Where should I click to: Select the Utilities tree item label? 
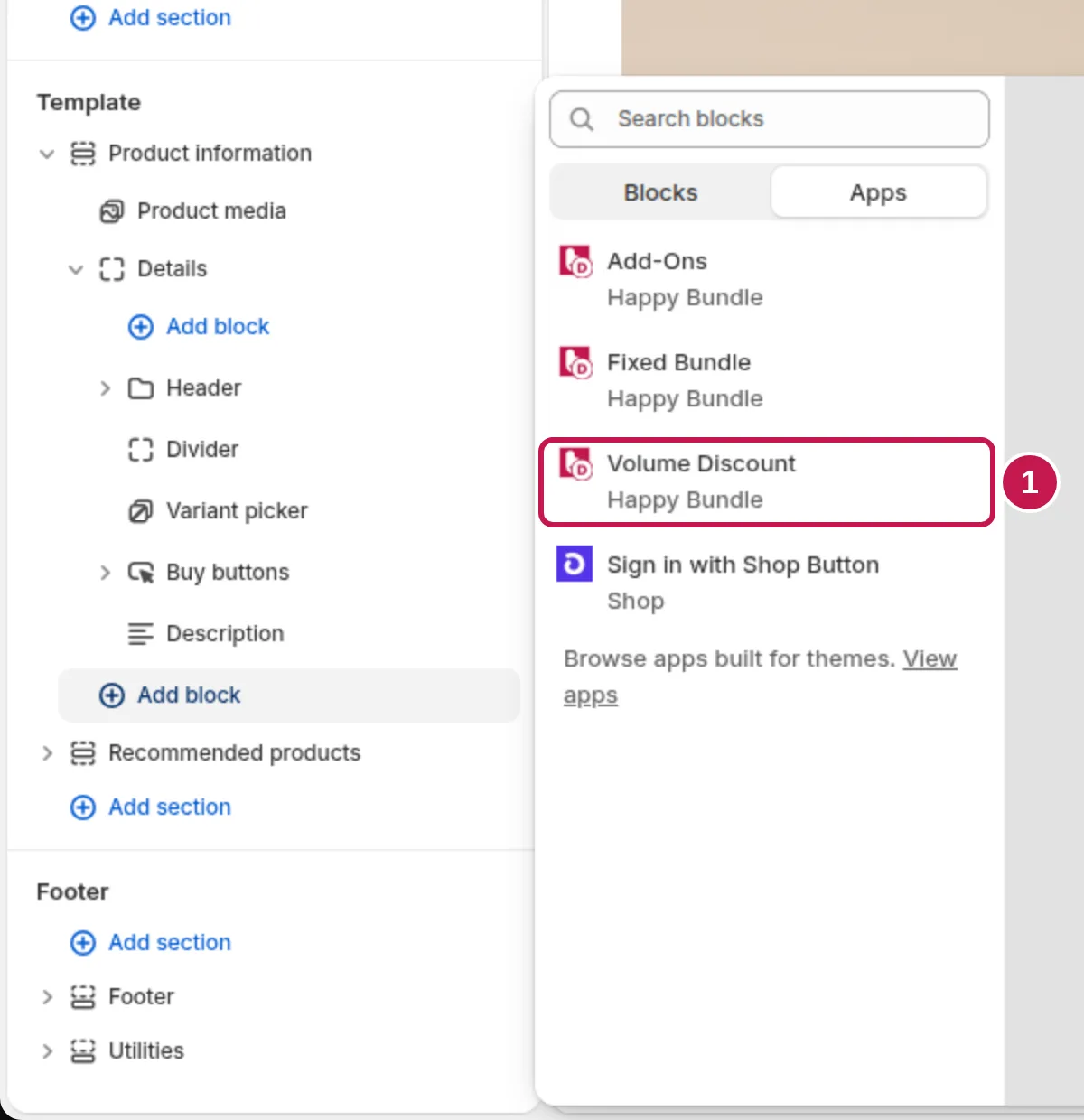pyautogui.click(x=145, y=1051)
